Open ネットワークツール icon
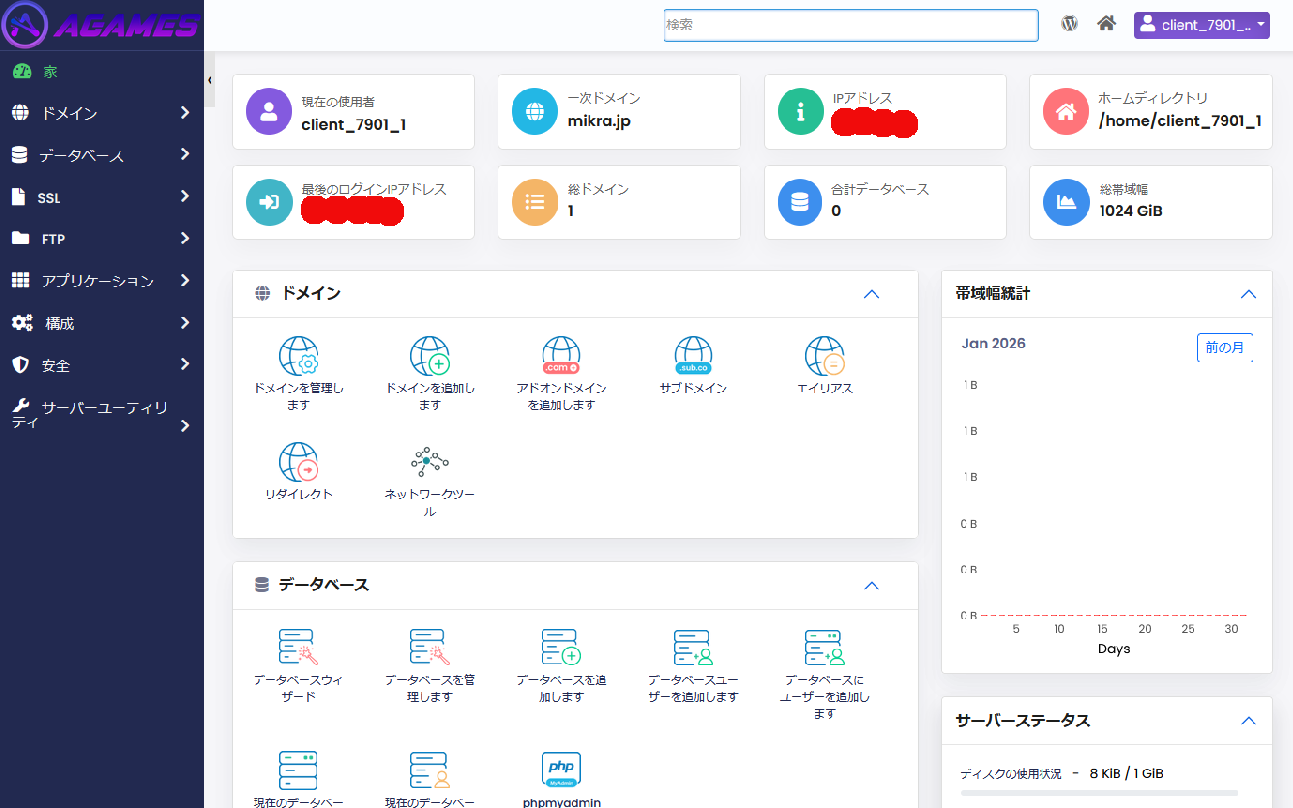This screenshot has width=1293, height=808. click(x=429, y=462)
